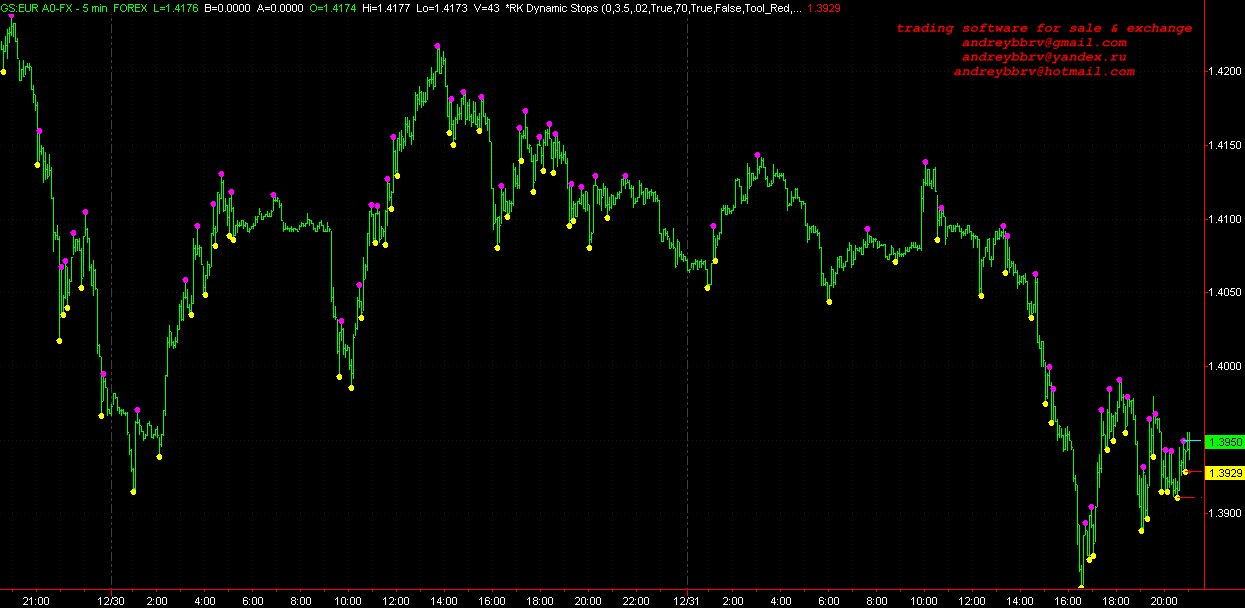This screenshot has width=1245, height=608.
Task: Click the 21:00 time axis label
Action: point(36,600)
